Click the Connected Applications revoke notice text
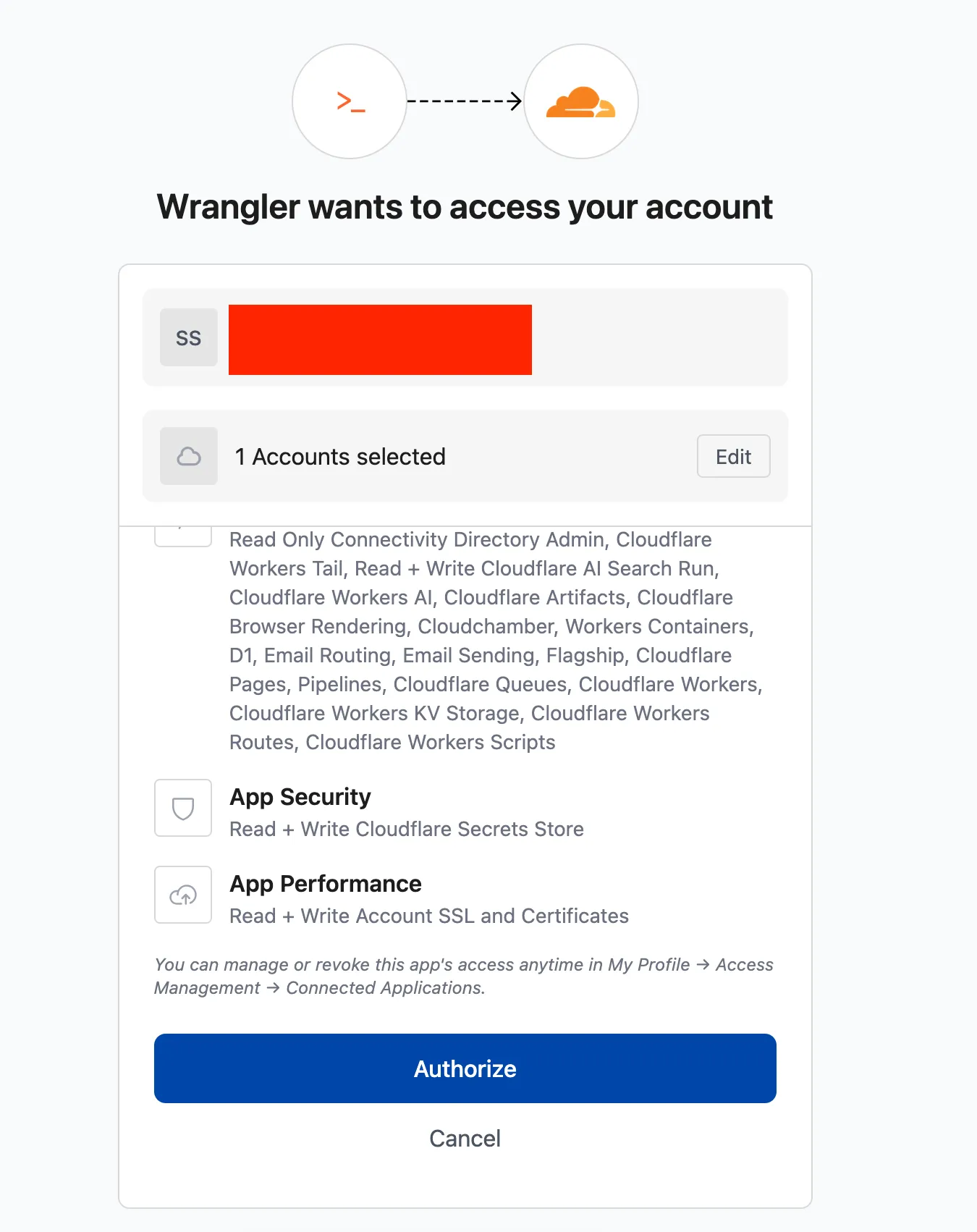The height and width of the screenshot is (1232, 977). (x=464, y=976)
